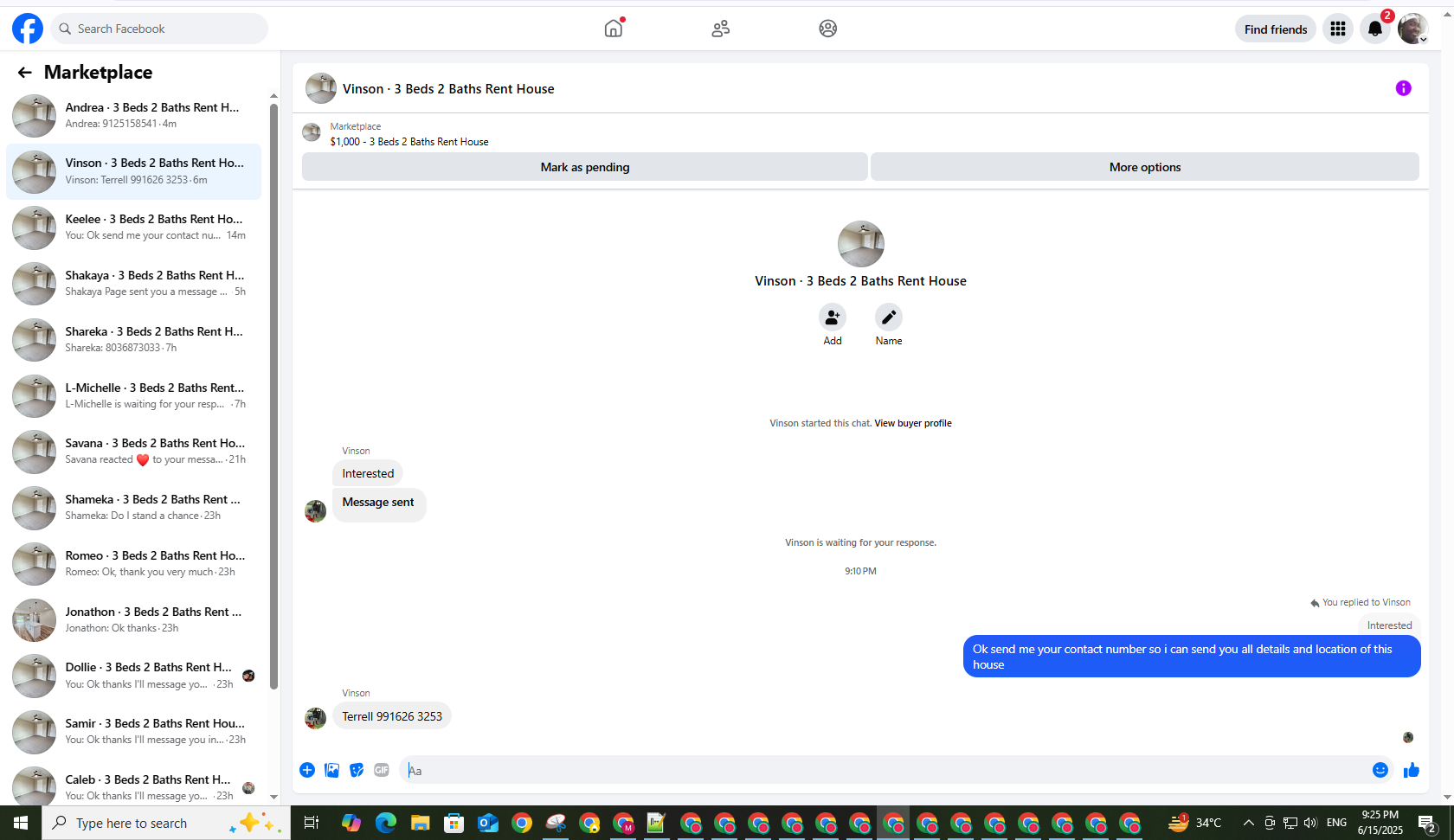Open Shareka's rent house conversation
The height and width of the screenshot is (840, 1454).
pyautogui.click(x=134, y=340)
